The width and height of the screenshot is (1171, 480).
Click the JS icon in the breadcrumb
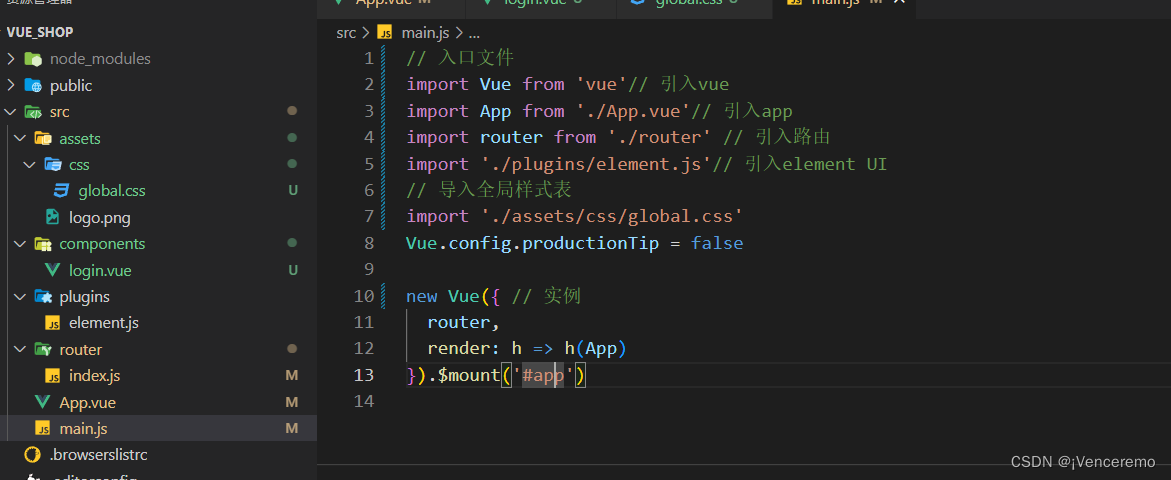click(x=384, y=33)
